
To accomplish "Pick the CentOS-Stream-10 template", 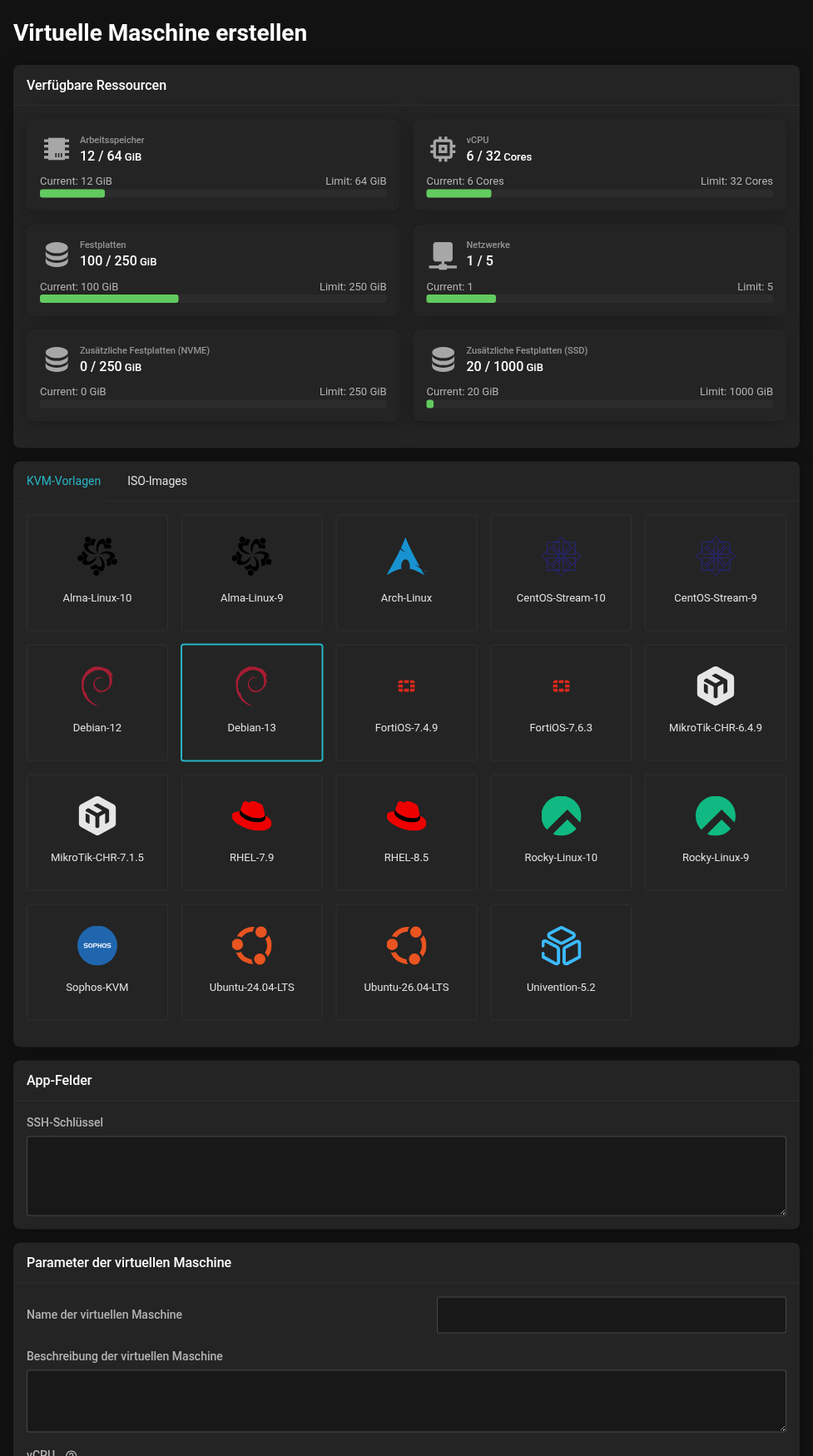I will (x=561, y=572).
